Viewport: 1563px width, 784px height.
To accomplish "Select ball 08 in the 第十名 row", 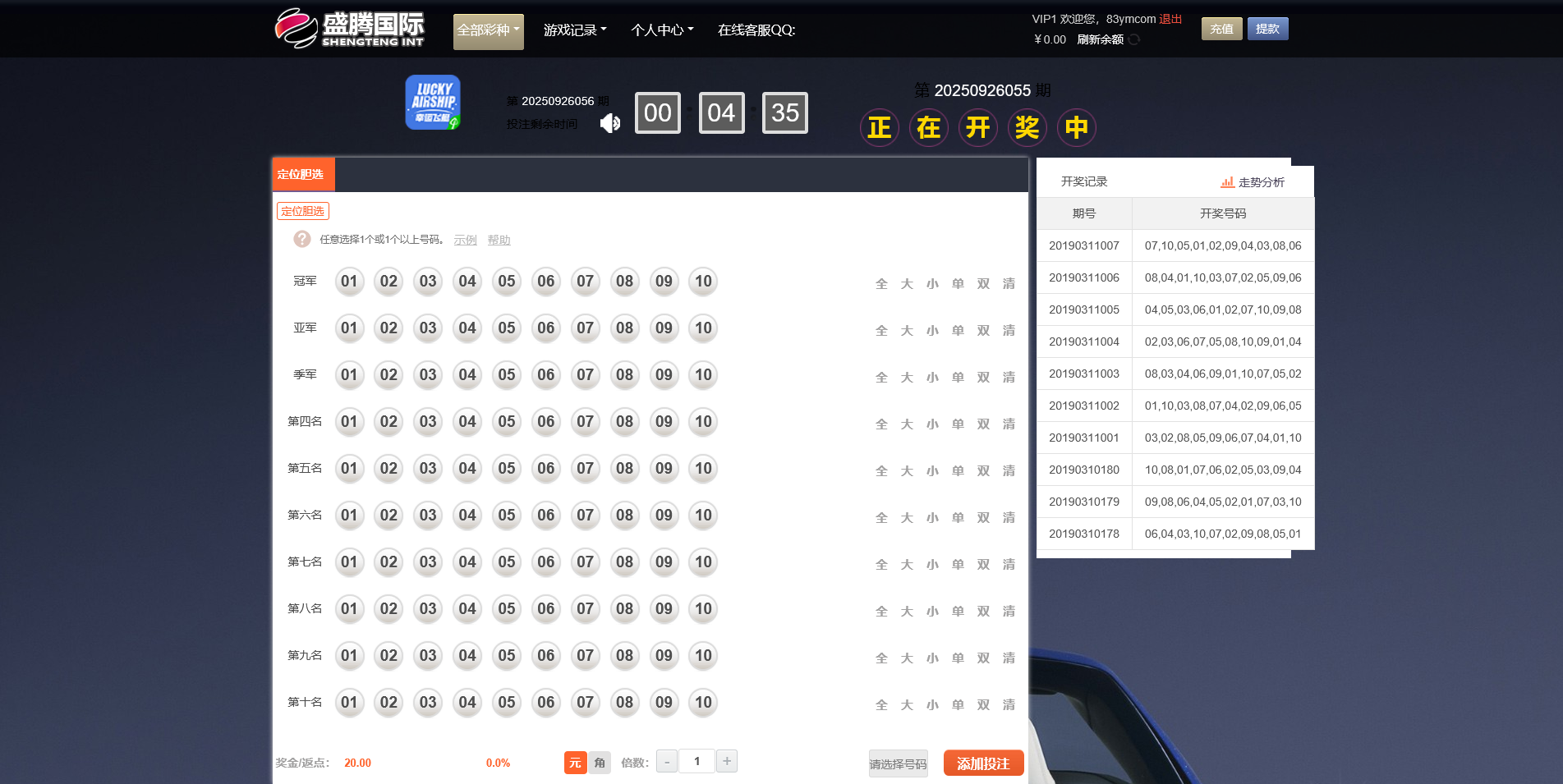I will point(624,703).
